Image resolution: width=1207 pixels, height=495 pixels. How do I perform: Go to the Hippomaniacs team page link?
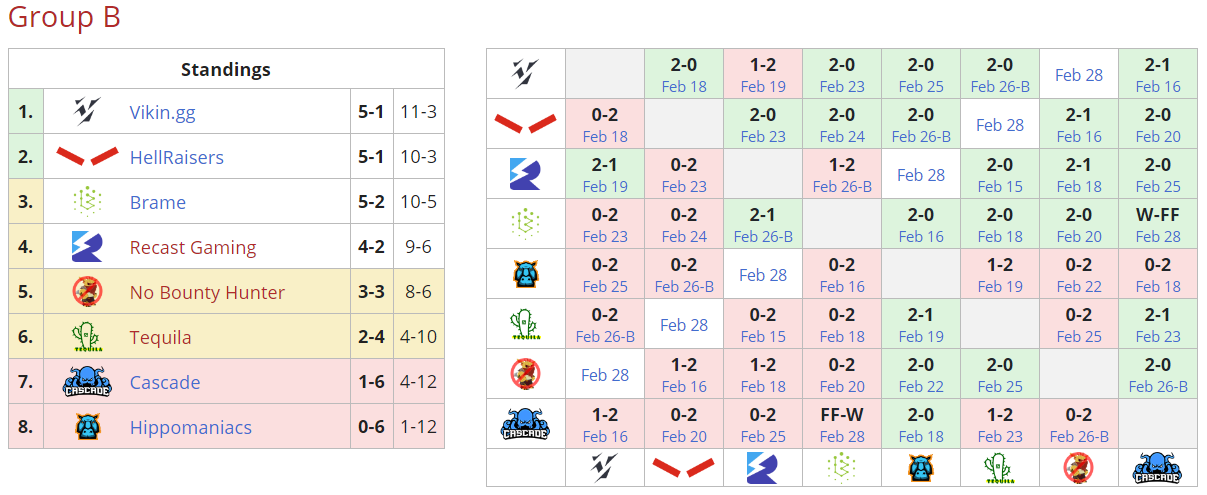[190, 427]
